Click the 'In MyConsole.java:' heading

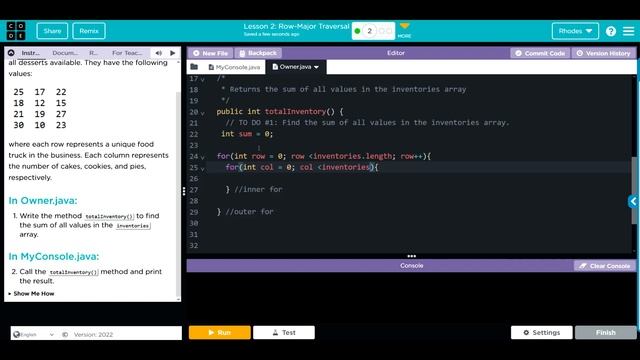pyautogui.click(x=54, y=256)
